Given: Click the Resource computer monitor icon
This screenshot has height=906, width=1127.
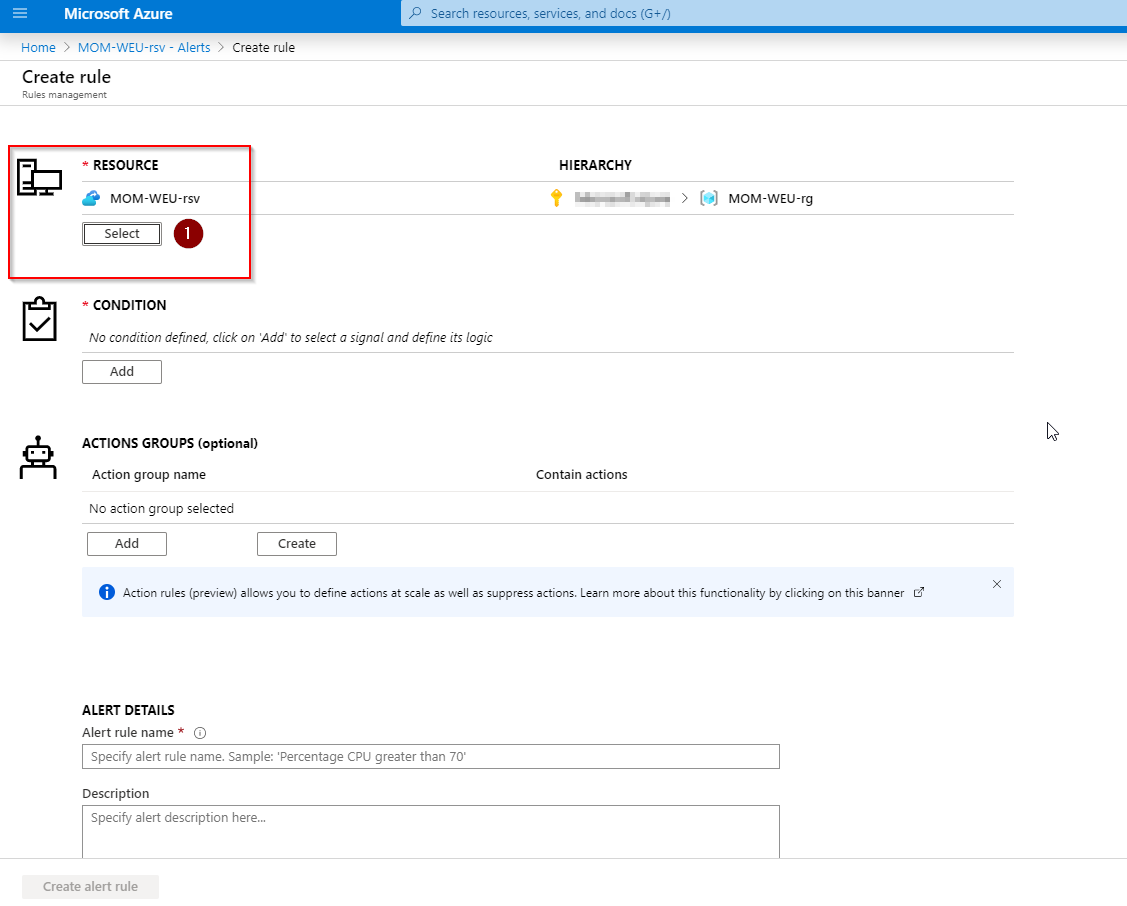Looking at the screenshot, I should [39, 177].
